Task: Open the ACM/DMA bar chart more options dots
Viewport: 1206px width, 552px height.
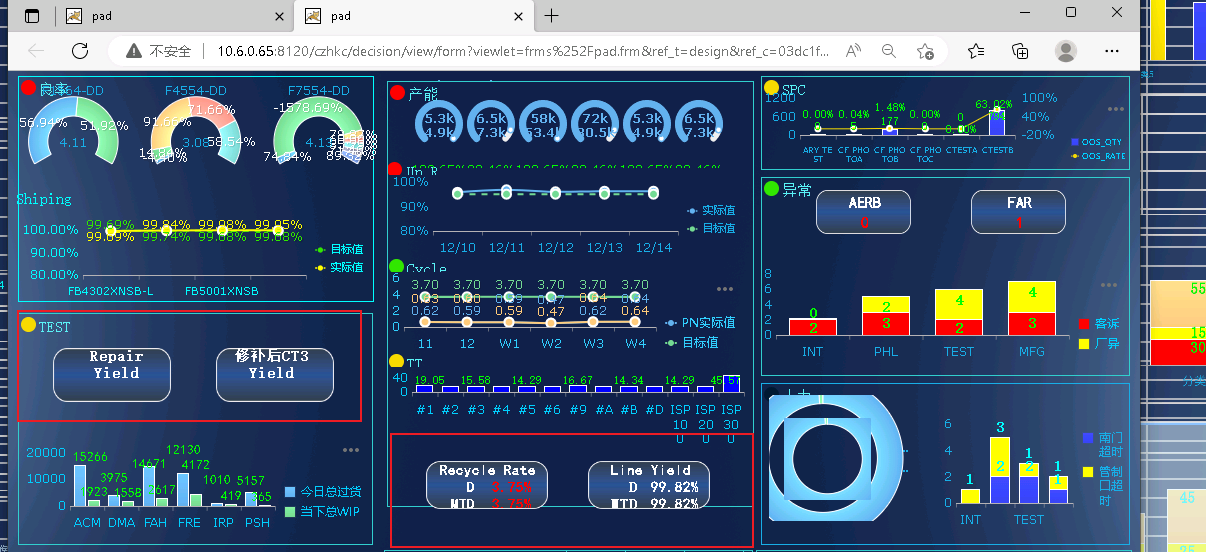Action: (x=351, y=450)
